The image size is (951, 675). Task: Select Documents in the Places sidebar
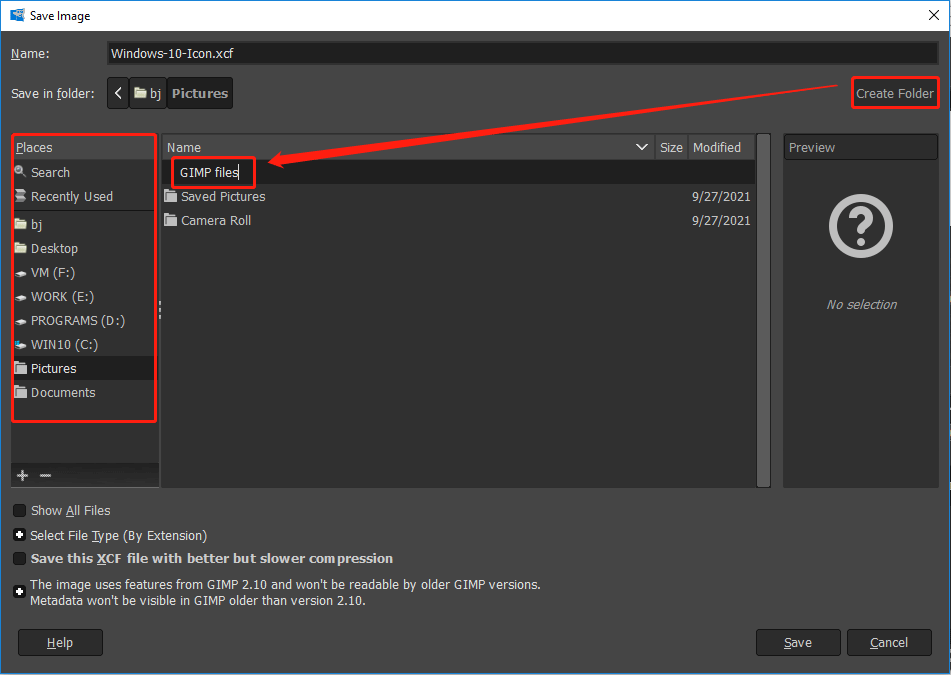coord(63,393)
